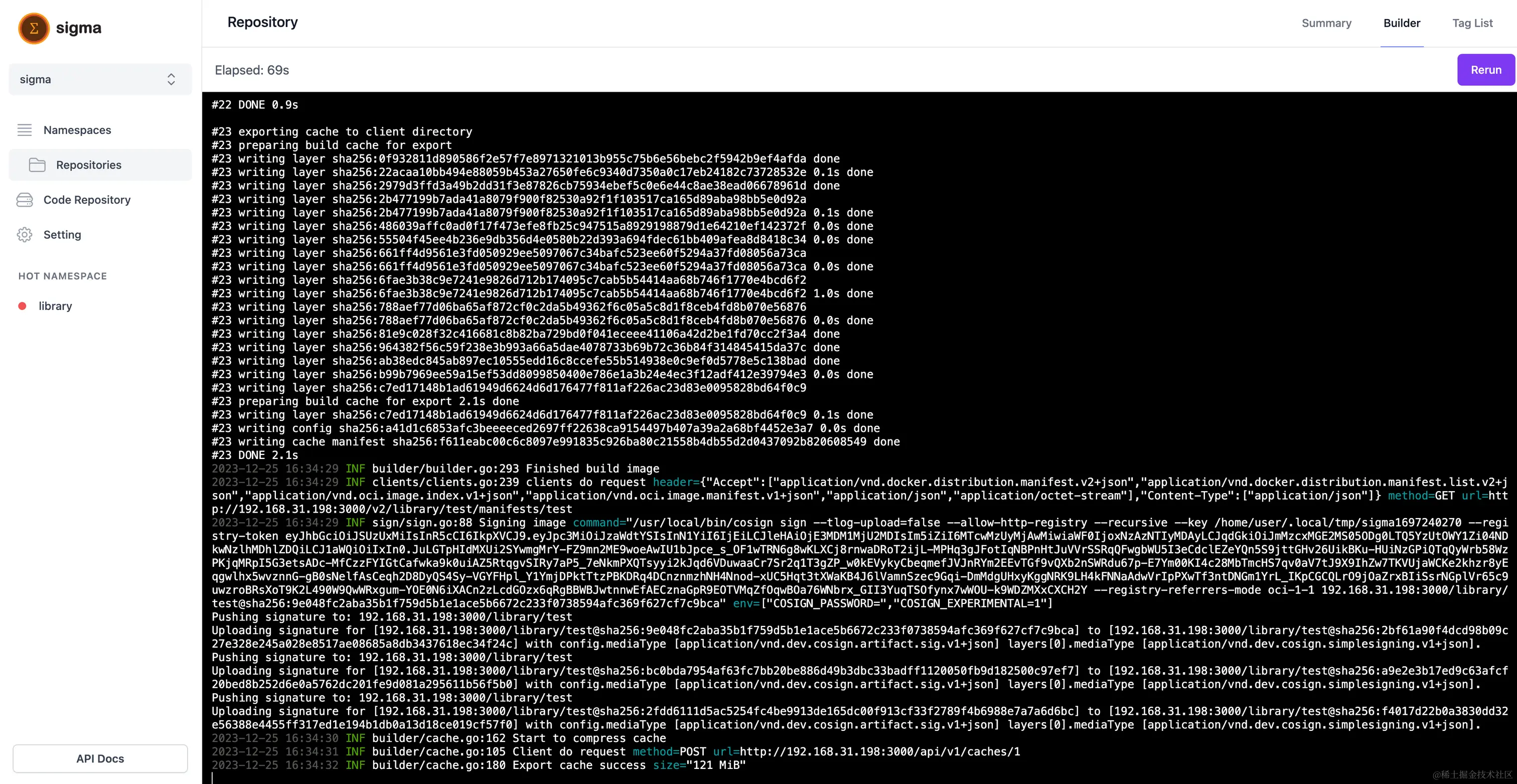This screenshot has width=1517, height=784.
Task: Open the Tag List tab
Action: 1472,23
